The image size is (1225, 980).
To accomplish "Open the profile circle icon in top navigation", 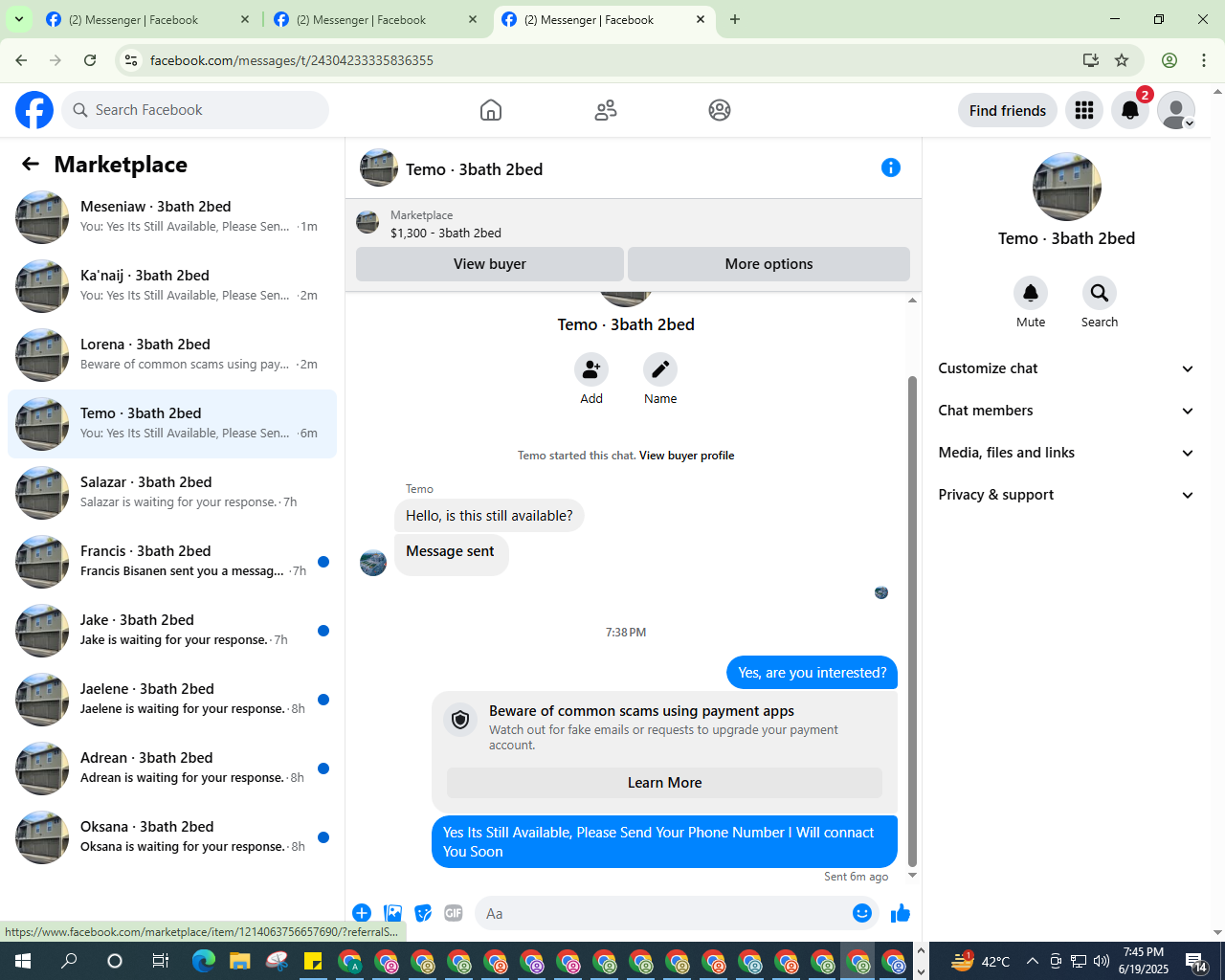I will [x=720, y=110].
